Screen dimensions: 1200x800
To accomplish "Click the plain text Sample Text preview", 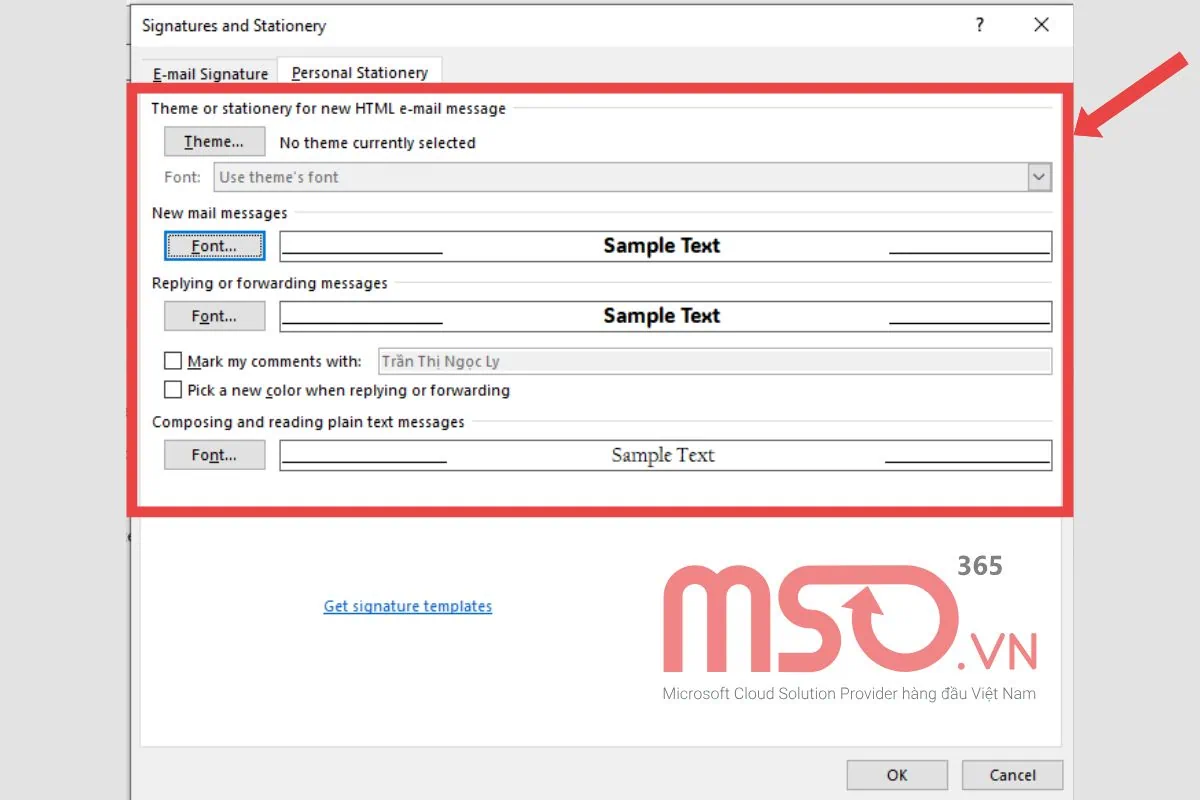I will pos(664,455).
